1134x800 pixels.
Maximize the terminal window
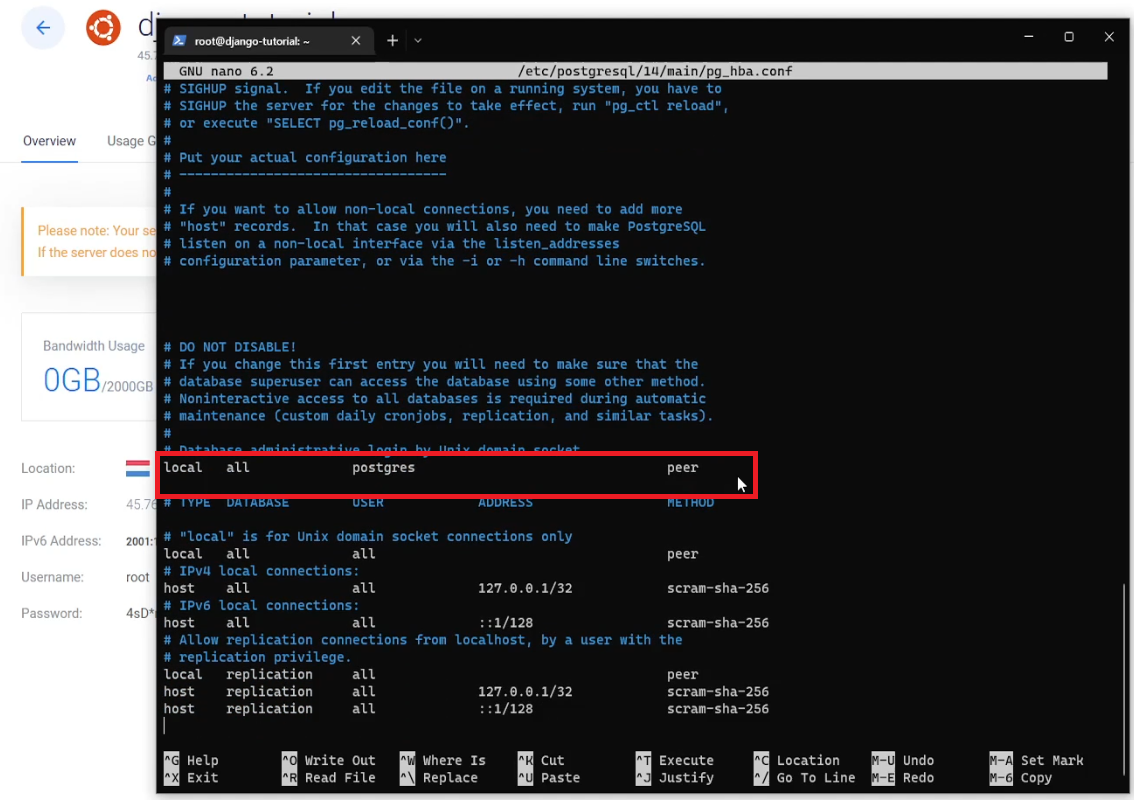point(1068,37)
